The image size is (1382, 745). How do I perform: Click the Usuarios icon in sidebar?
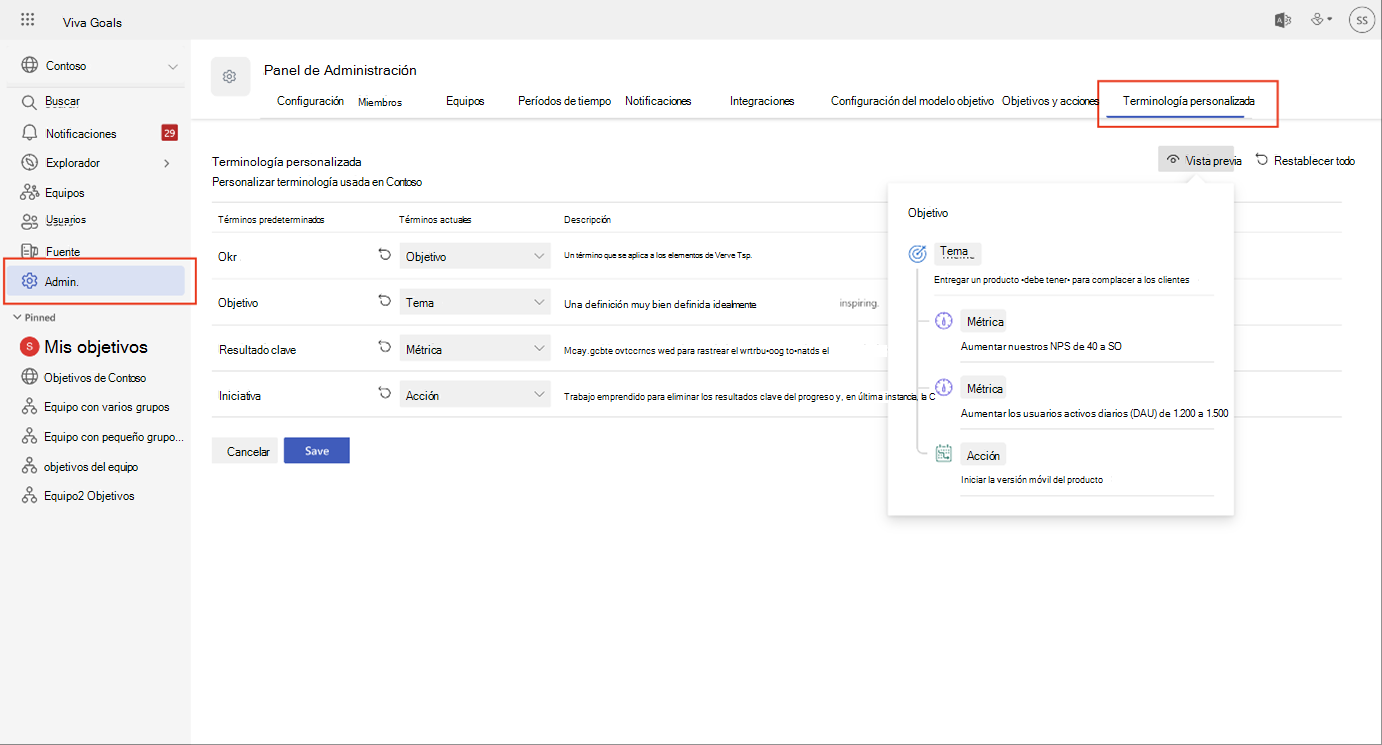(30, 220)
